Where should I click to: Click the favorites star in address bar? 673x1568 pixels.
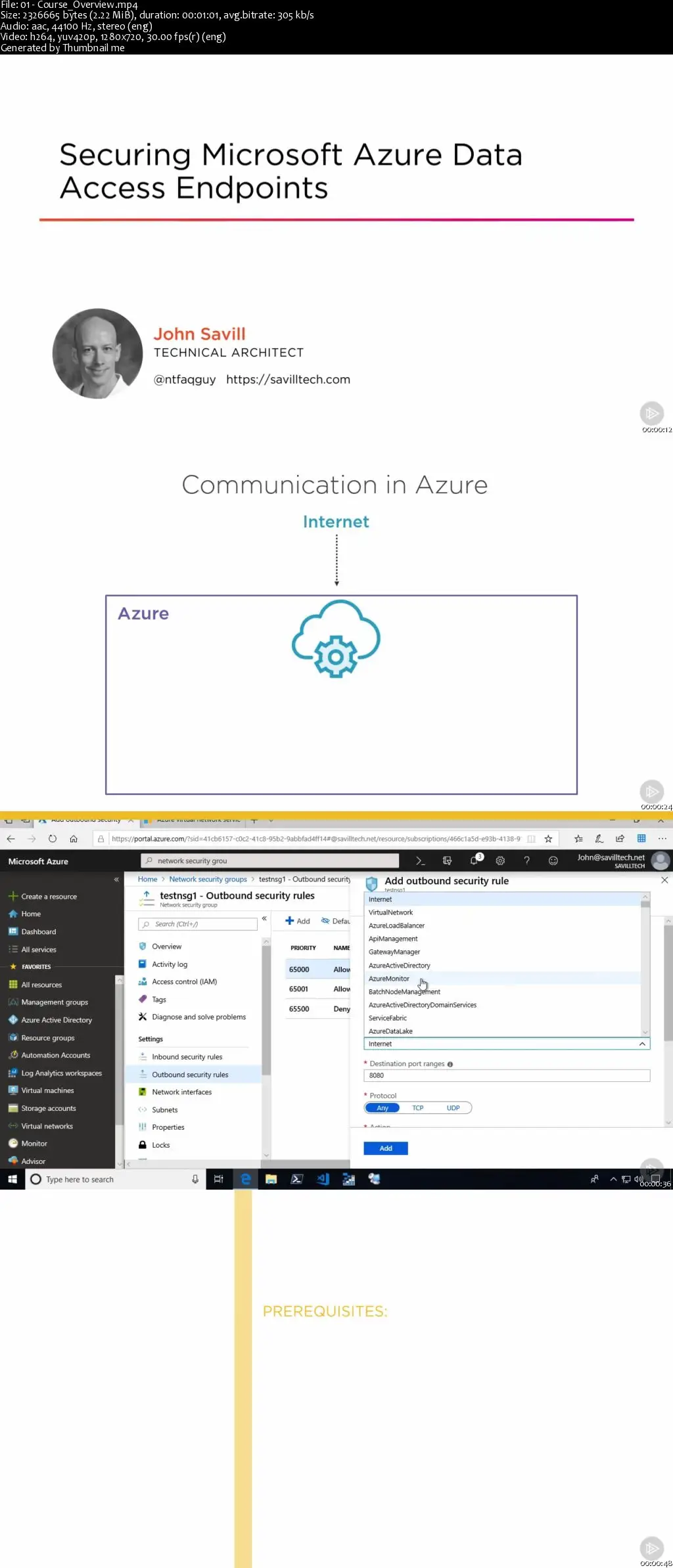(x=548, y=838)
